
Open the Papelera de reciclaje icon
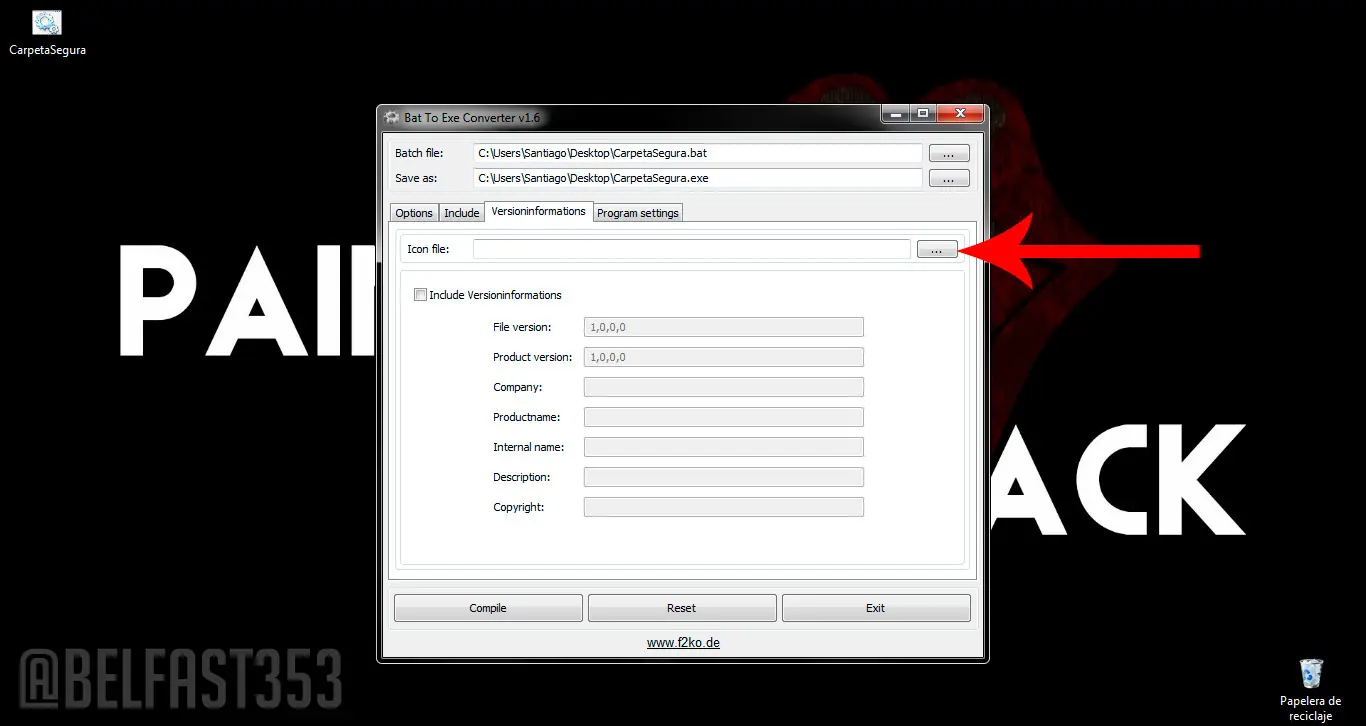point(1310,689)
